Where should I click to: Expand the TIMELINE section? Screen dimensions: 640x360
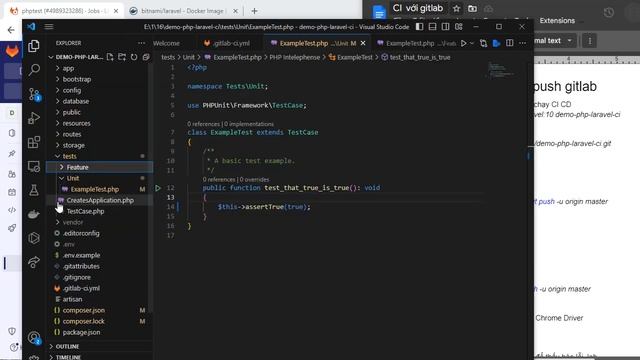pyautogui.click(x=68, y=357)
